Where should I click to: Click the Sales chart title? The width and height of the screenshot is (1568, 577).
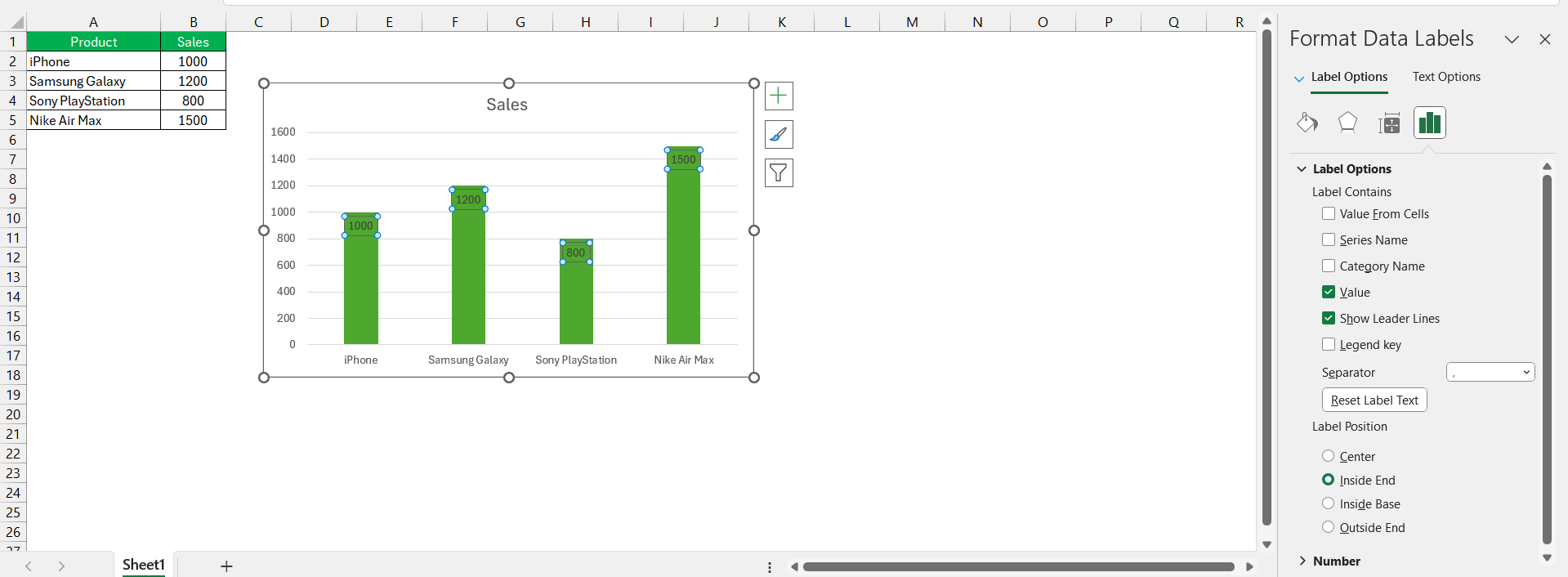point(507,105)
